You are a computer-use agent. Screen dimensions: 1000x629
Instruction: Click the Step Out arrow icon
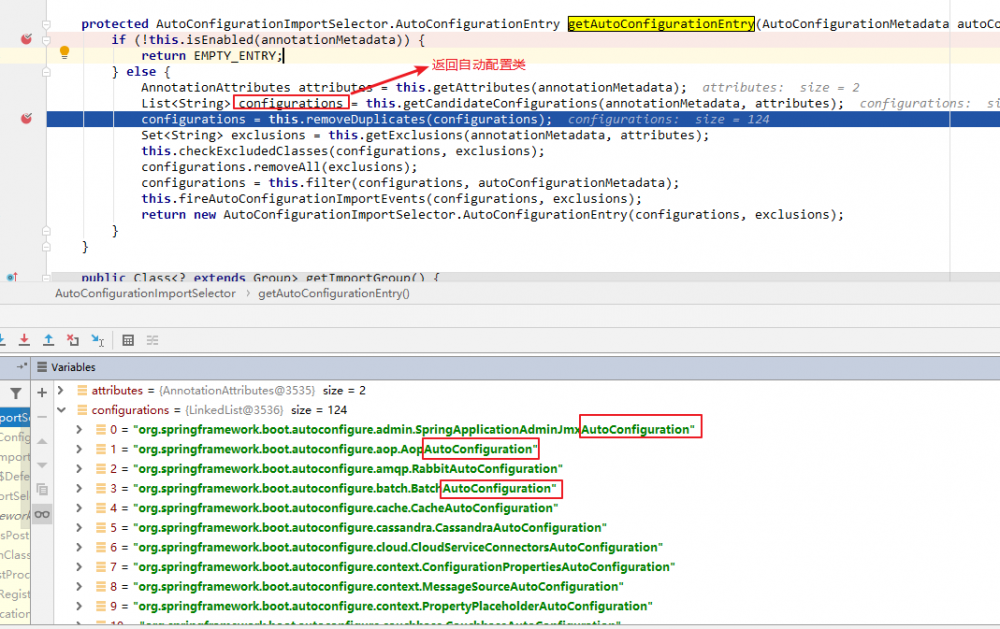[48, 340]
